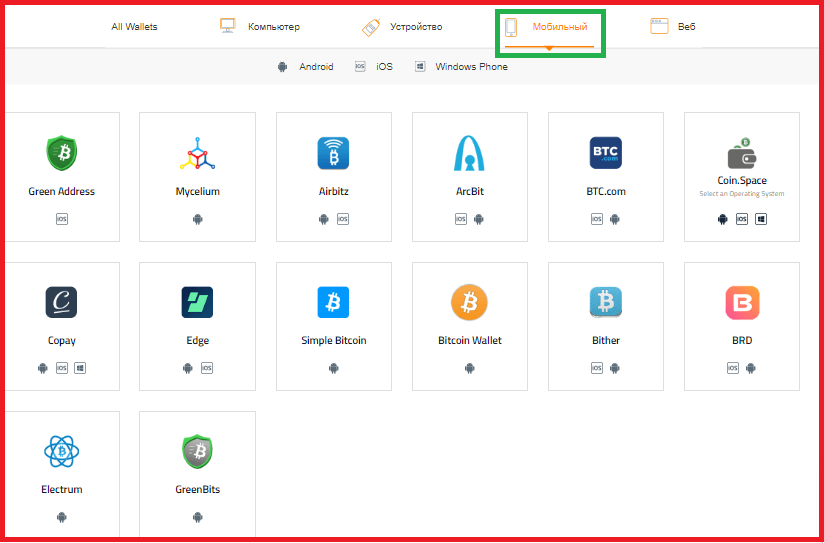Pick Android icon under GreenBits
Viewport: 824px width, 543px height.
point(198,518)
